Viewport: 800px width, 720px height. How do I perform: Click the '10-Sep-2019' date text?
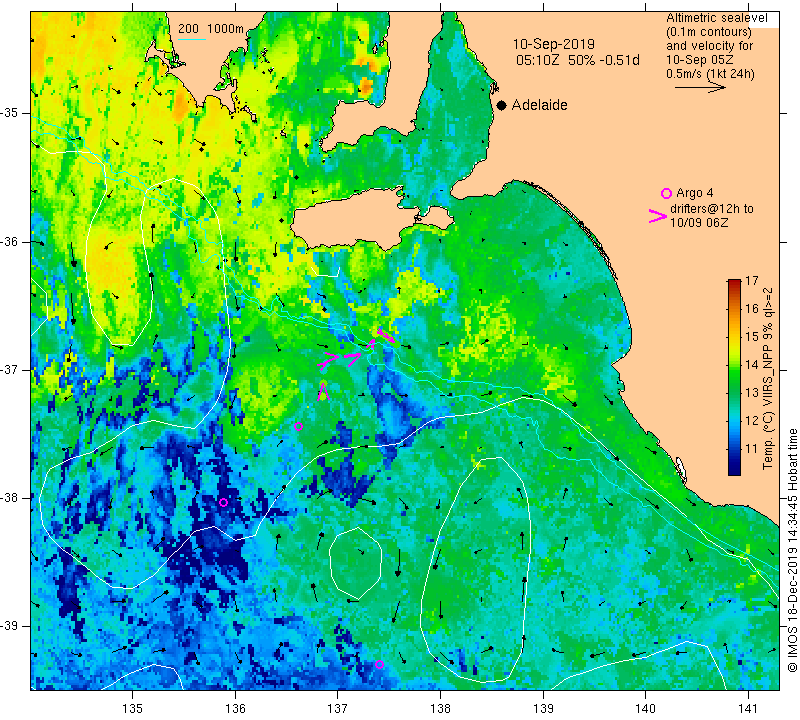[x=554, y=44]
